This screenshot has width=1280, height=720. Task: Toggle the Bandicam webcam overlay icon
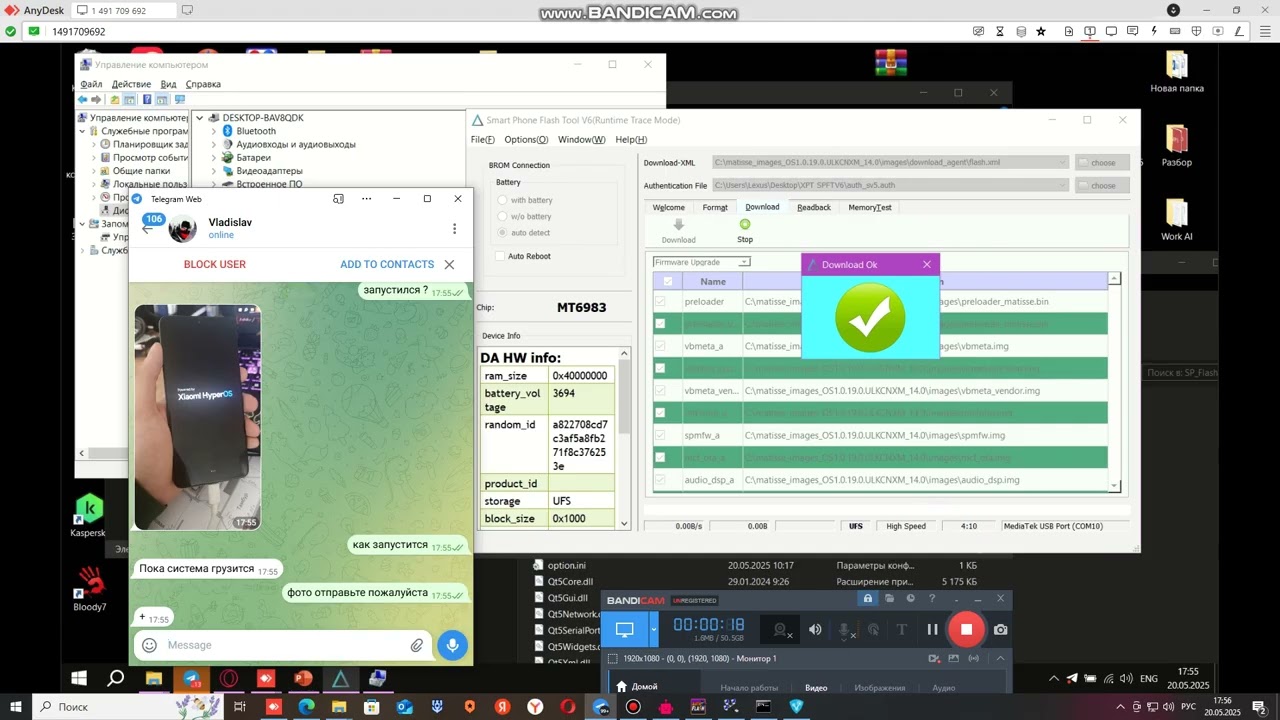click(x=781, y=629)
